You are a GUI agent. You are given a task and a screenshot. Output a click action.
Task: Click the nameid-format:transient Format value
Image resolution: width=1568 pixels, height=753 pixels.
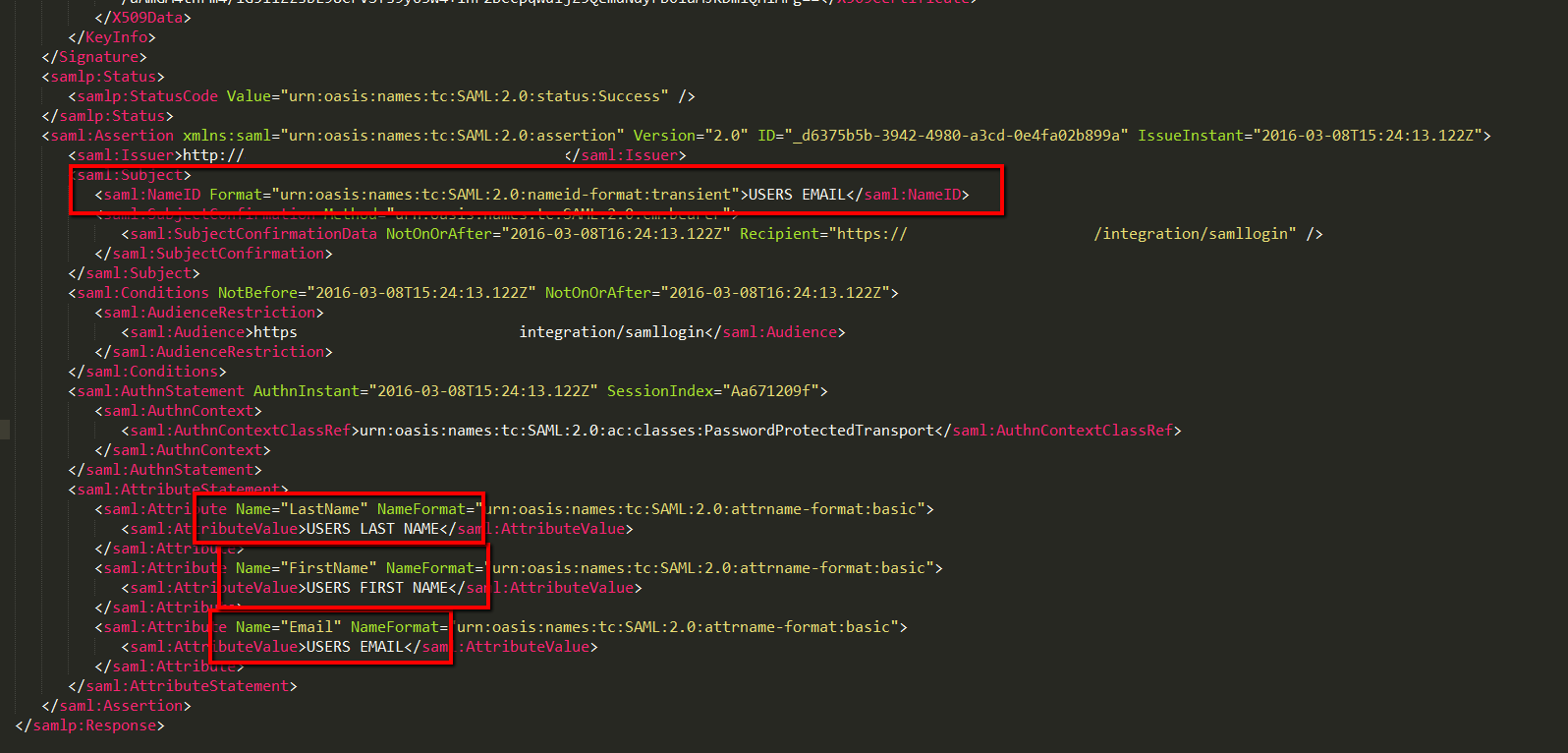506,195
